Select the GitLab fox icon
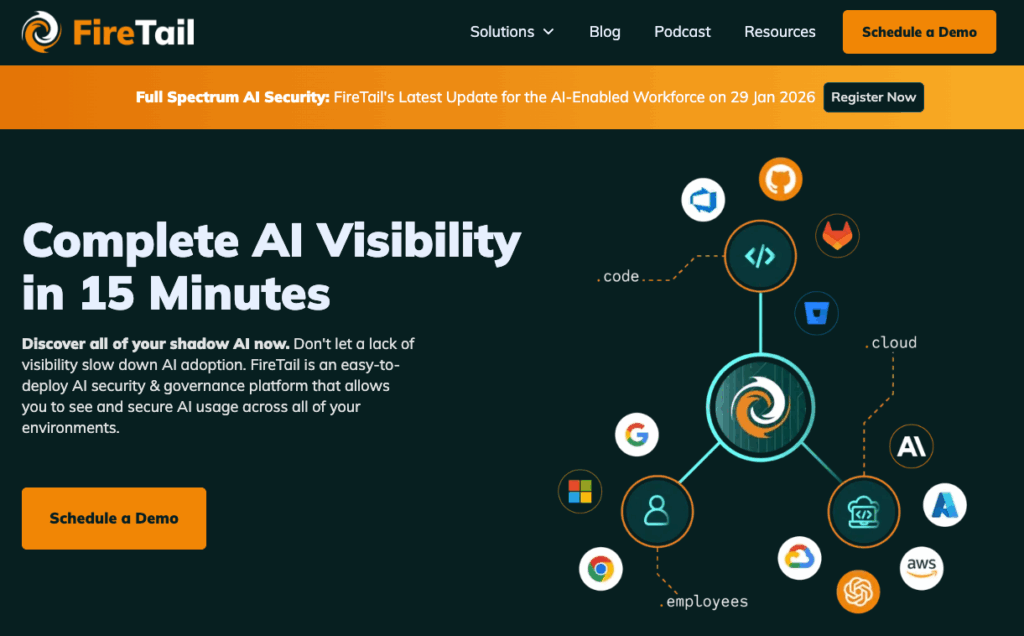Viewport: 1024px width, 636px height. (x=837, y=236)
